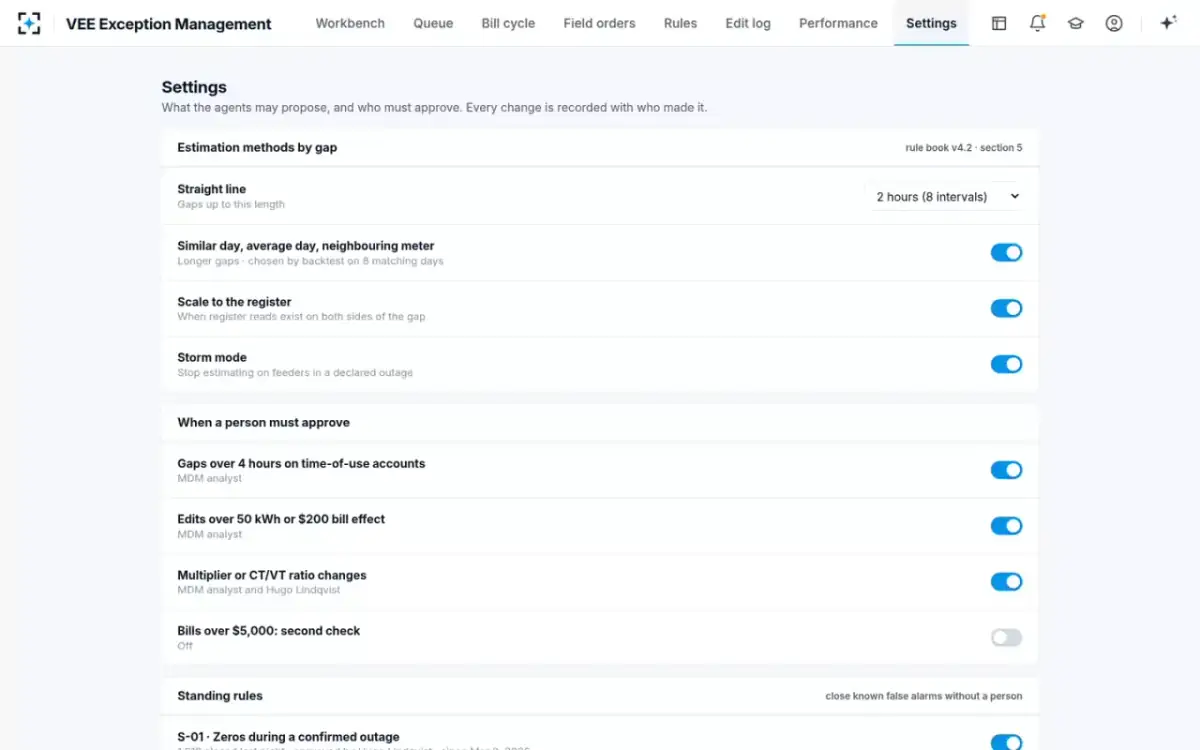Click the Storm mode label
This screenshot has width=1200, height=750.
click(x=212, y=357)
